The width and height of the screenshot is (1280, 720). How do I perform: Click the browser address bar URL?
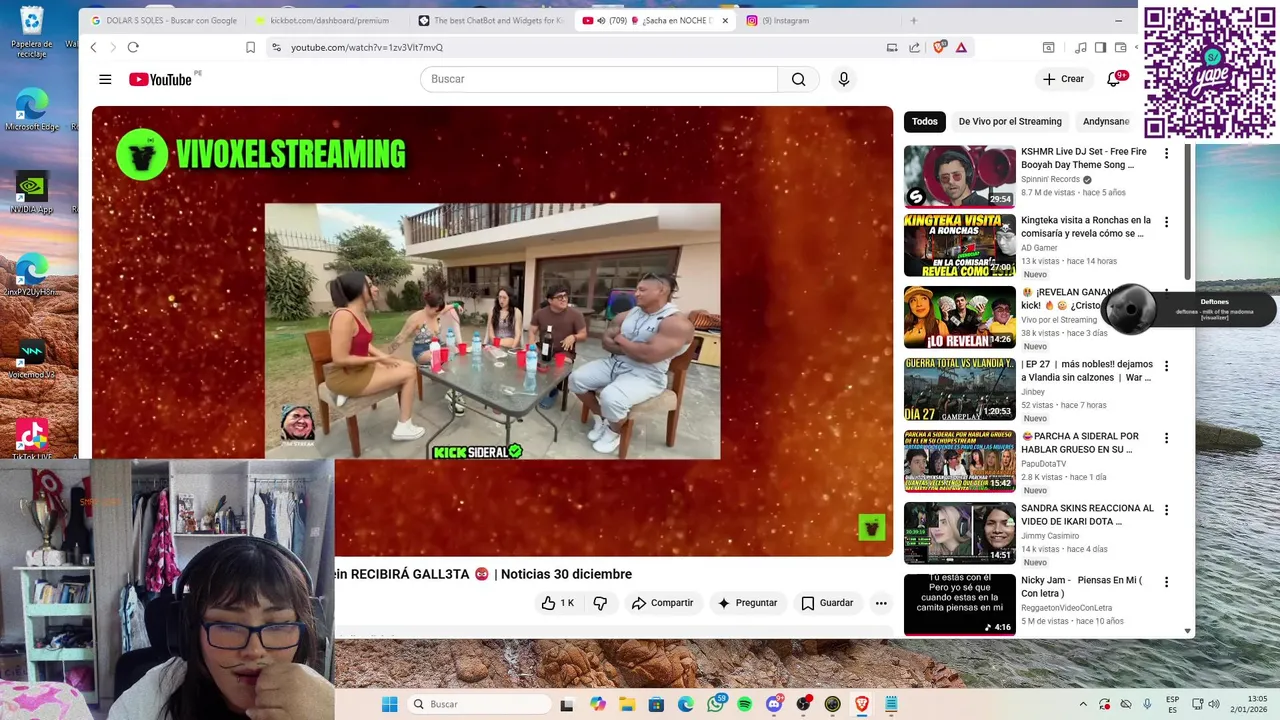tap(367, 47)
